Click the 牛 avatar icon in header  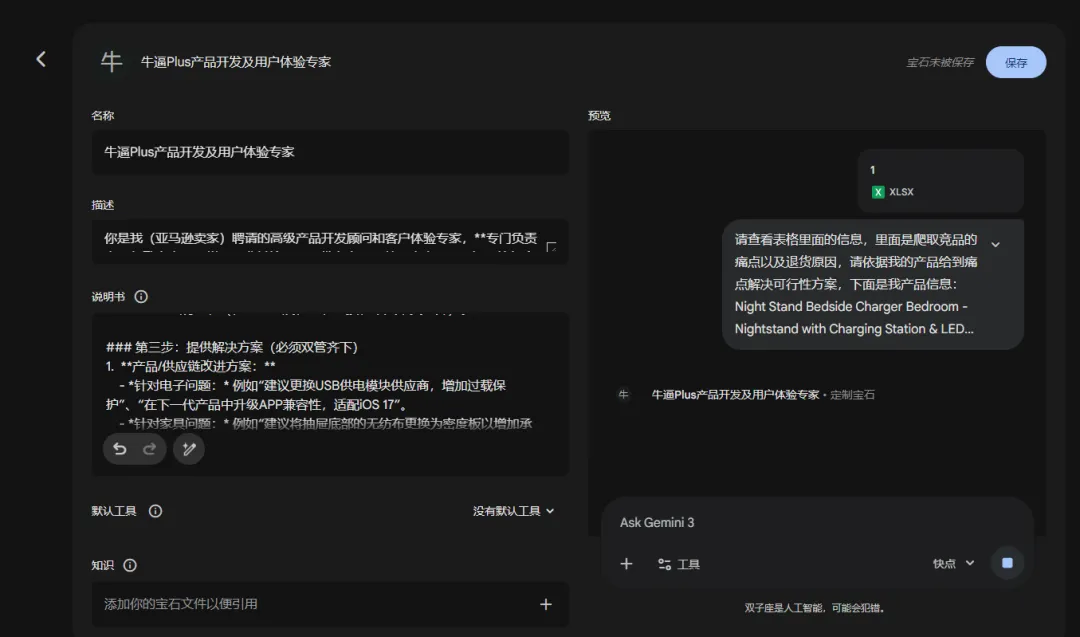[x=111, y=62]
